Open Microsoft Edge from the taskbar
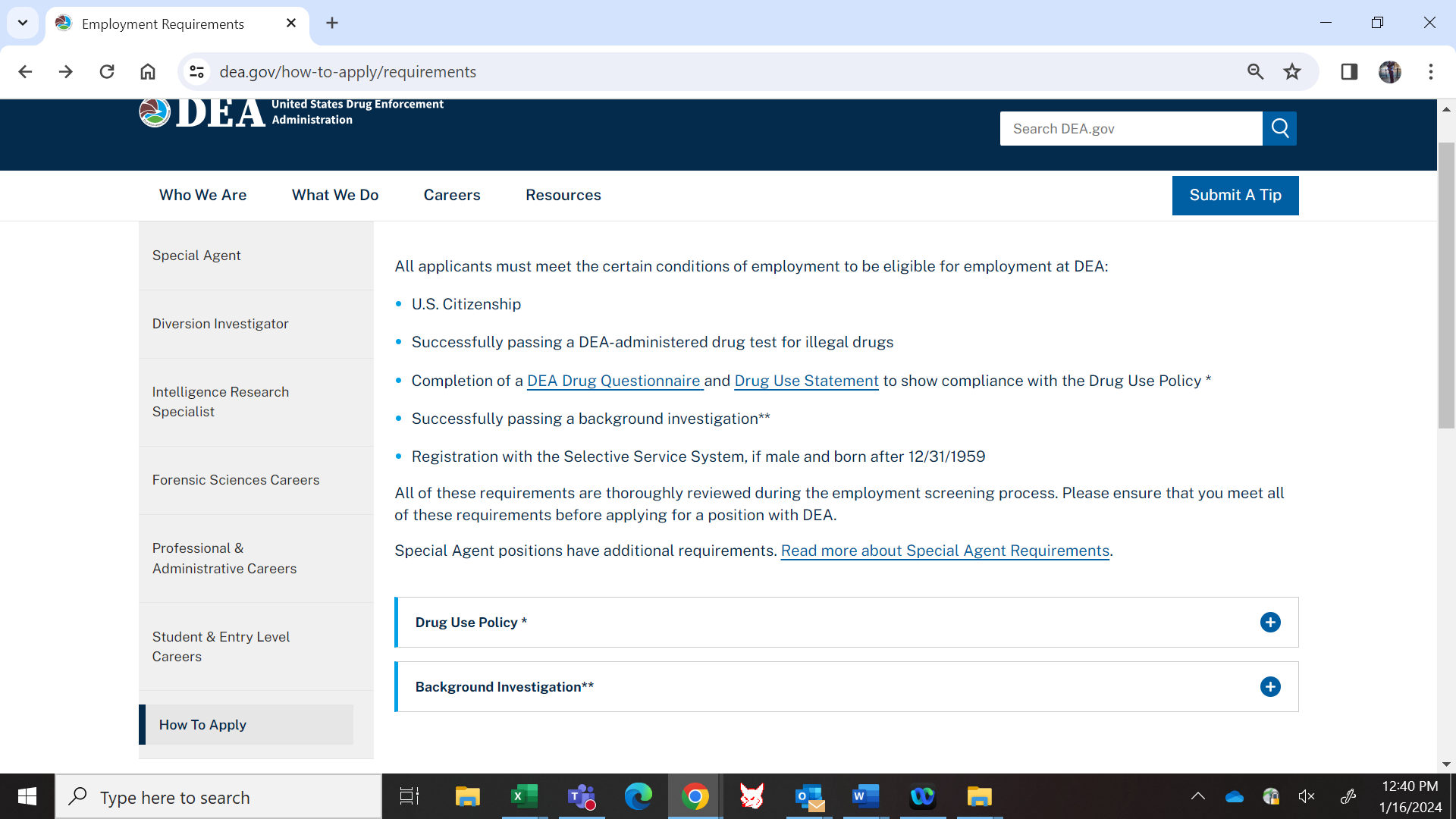The height and width of the screenshot is (819, 1456). pyautogui.click(x=638, y=797)
